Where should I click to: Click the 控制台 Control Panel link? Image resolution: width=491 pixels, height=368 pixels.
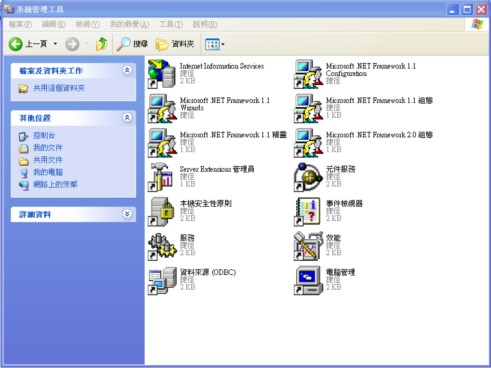pyautogui.click(x=44, y=135)
